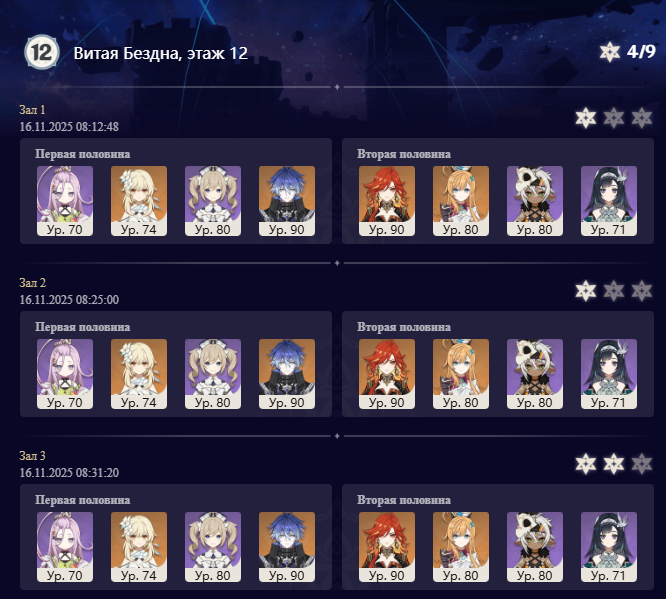Click the red-haired Lv. 90 character in Chamber 1
The height and width of the screenshot is (599, 666).
(387, 201)
